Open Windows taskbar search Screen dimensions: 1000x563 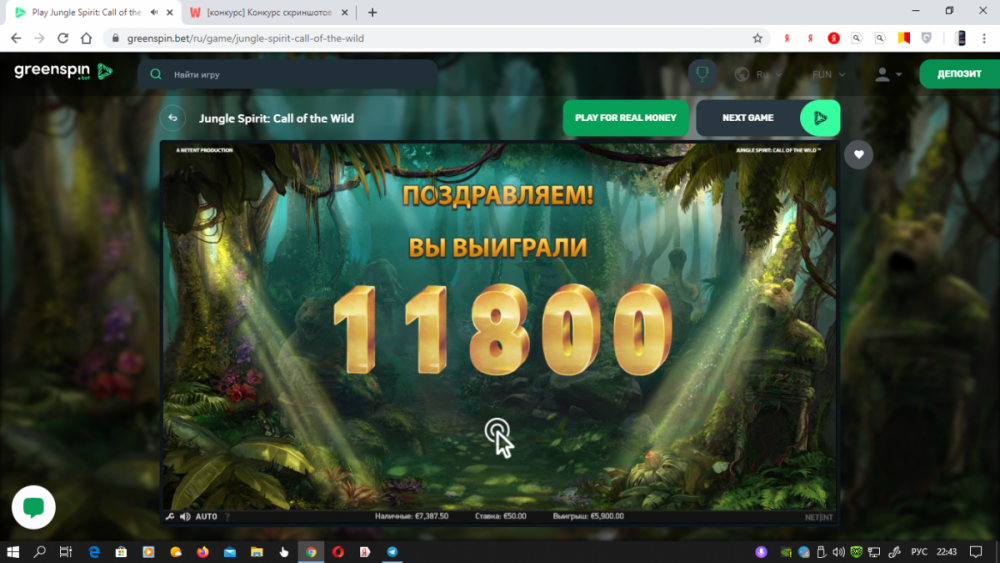(x=40, y=552)
